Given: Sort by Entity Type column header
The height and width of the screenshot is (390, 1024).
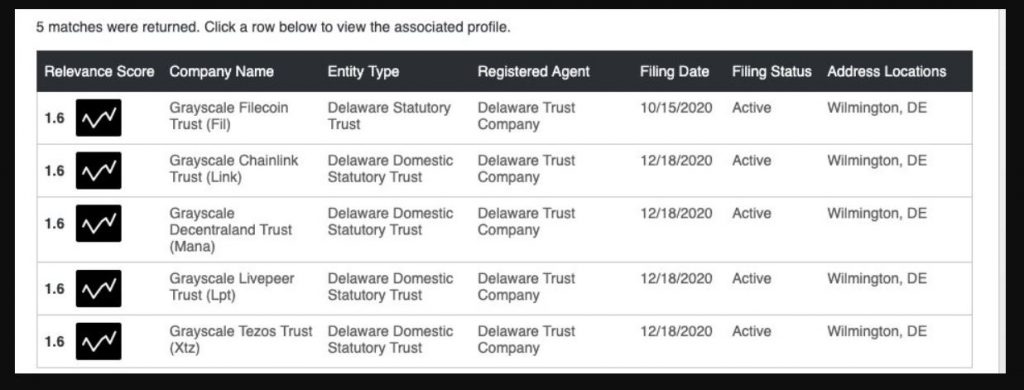Looking at the screenshot, I should coord(363,71).
